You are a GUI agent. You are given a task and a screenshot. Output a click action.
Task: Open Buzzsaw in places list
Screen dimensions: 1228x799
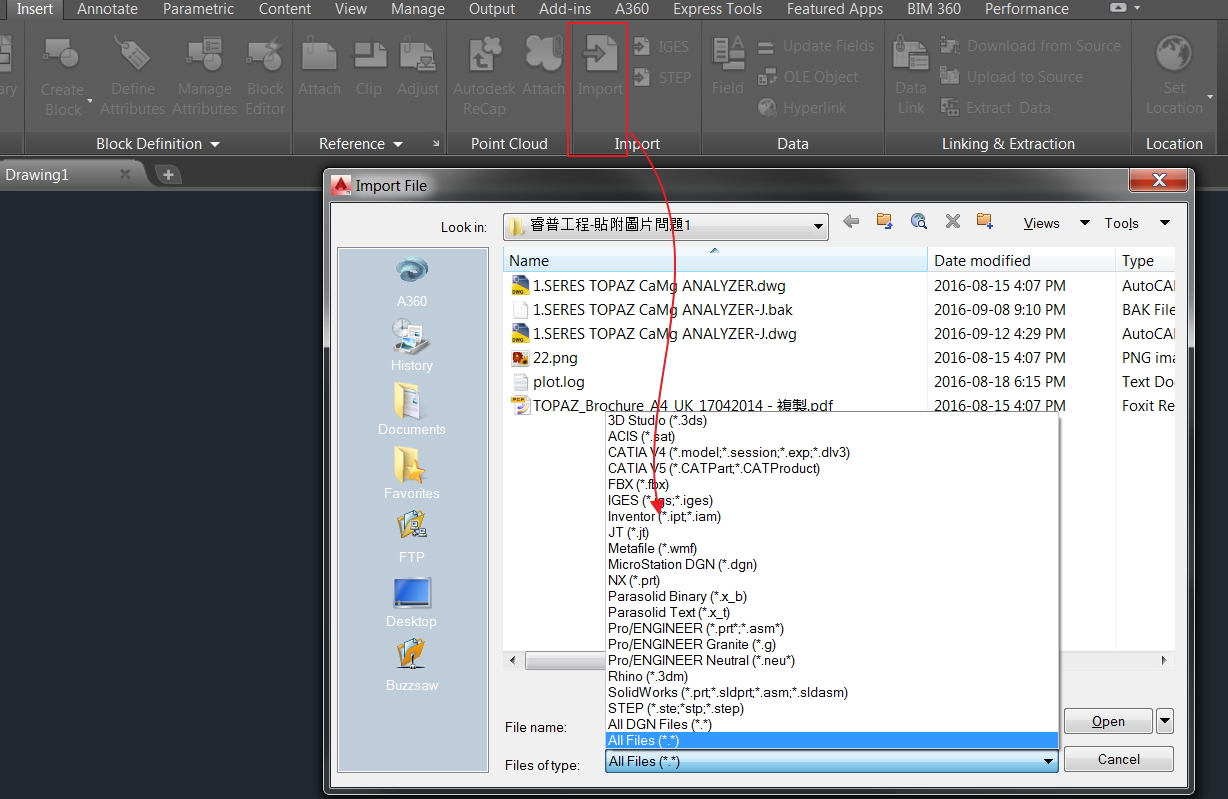[411, 665]
